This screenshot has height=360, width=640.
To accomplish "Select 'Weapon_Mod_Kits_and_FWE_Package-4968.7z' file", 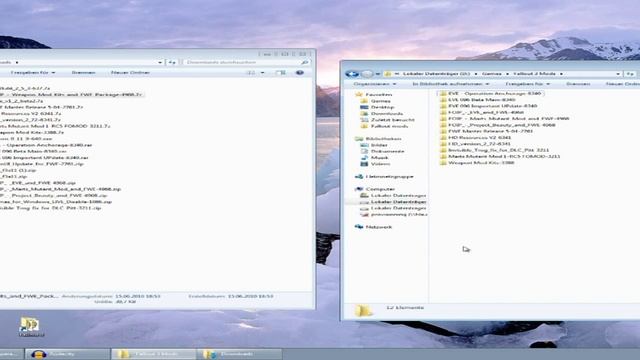I will click(71, 95).
